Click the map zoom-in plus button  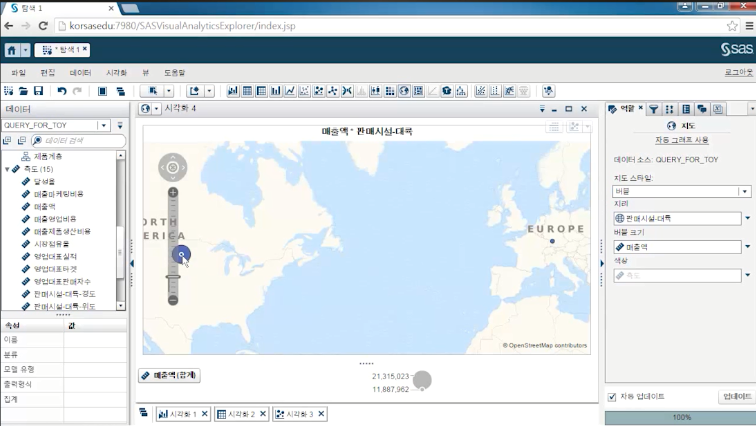click(173, 192)
